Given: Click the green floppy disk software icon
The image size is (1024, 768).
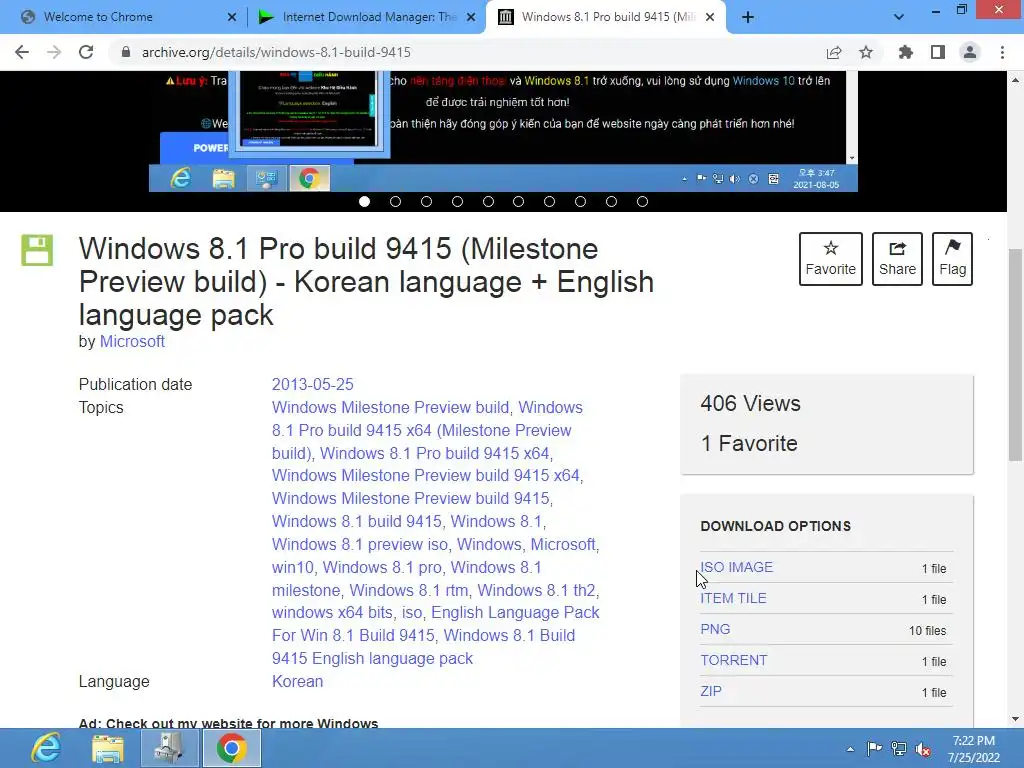Looking at the screenshot, I should click(x=37, y=250).
